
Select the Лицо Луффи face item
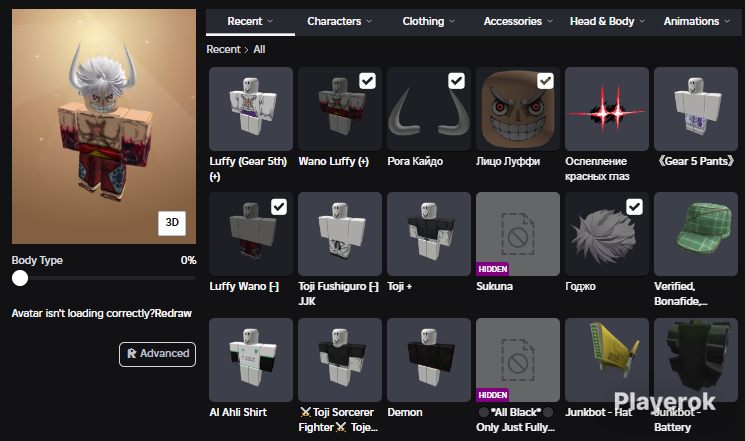coord(518,109)
